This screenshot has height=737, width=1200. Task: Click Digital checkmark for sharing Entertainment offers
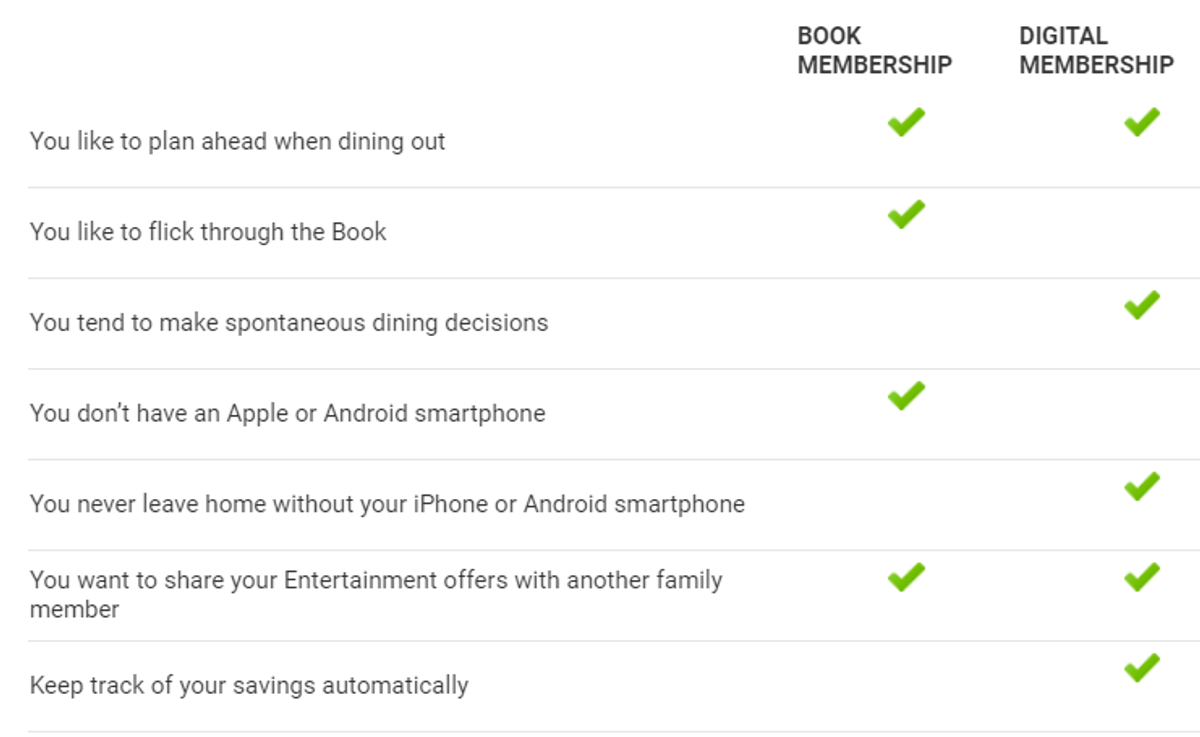pos(1141,577)
